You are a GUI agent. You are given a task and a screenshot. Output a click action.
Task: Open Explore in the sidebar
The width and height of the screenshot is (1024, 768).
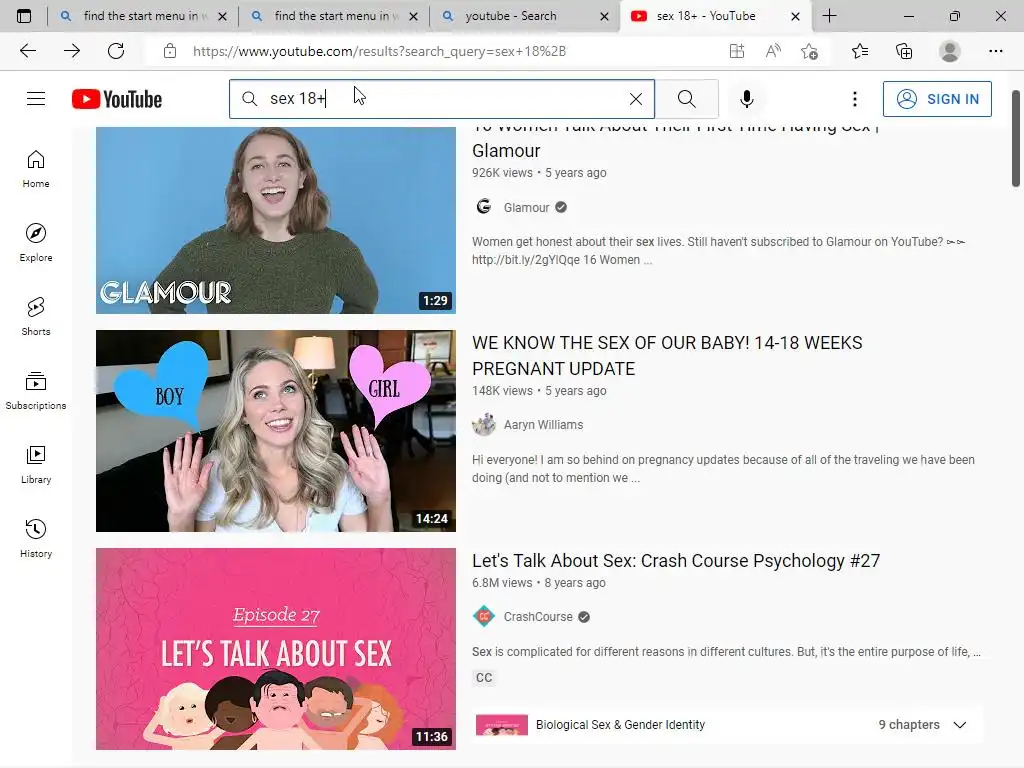click(36, 243)
